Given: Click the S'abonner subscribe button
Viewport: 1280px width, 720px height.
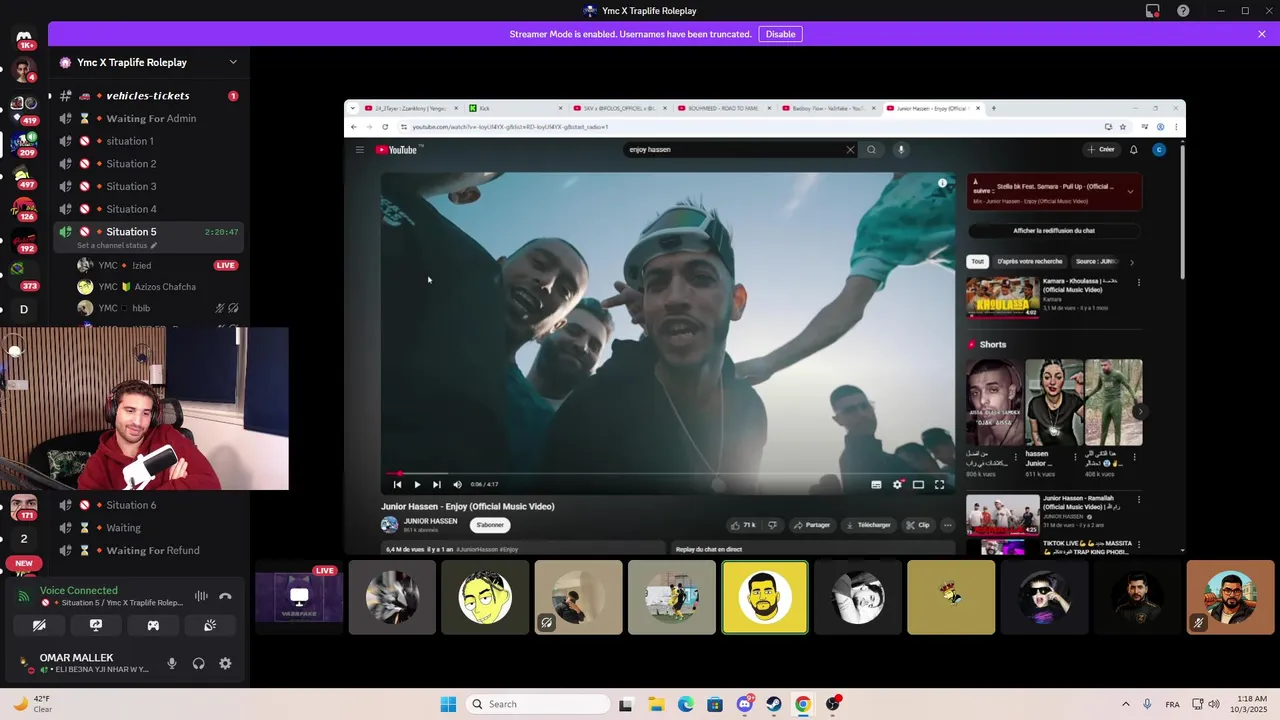Looking at the screenshot, I should [490, 525].
